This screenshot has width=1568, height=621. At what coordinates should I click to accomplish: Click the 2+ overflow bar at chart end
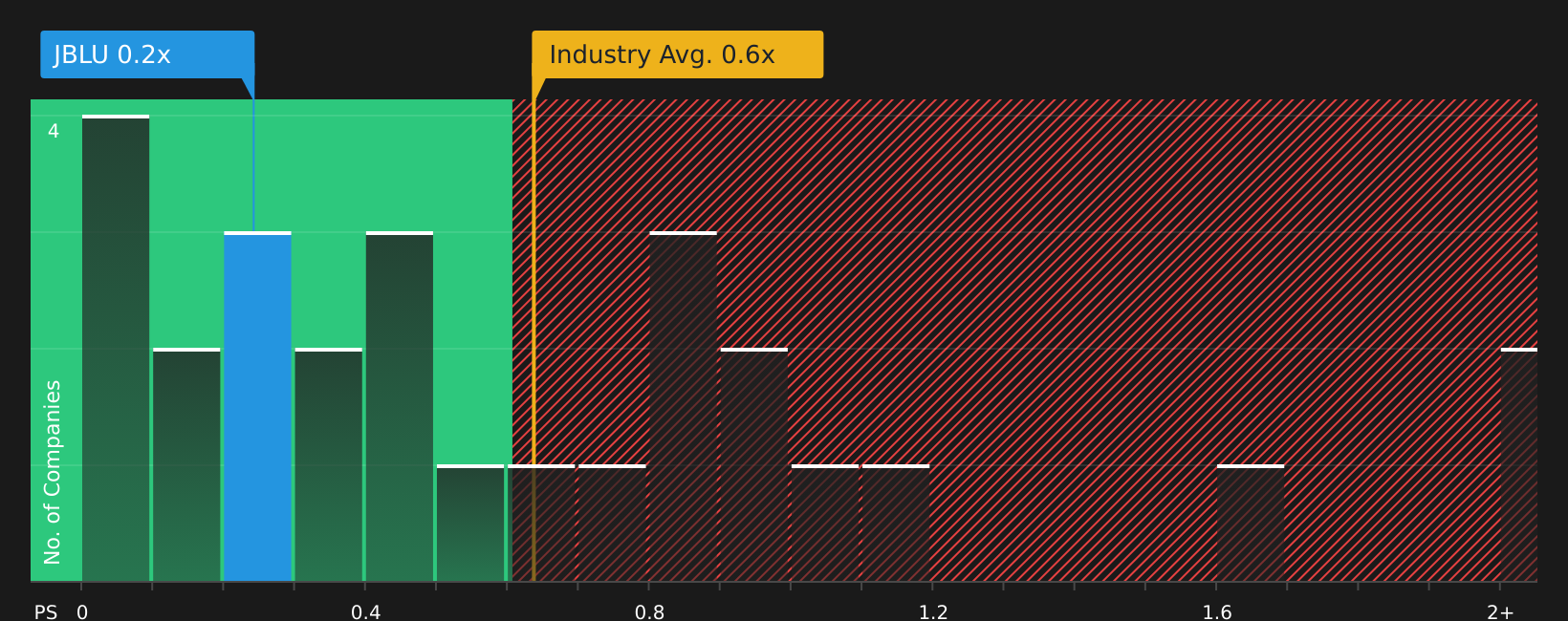point(1519,464)
